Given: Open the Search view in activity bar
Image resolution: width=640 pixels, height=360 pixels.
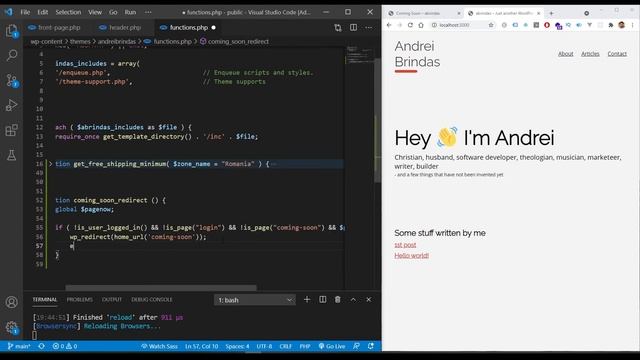Looking at the screenshot, I should [11, 55].
